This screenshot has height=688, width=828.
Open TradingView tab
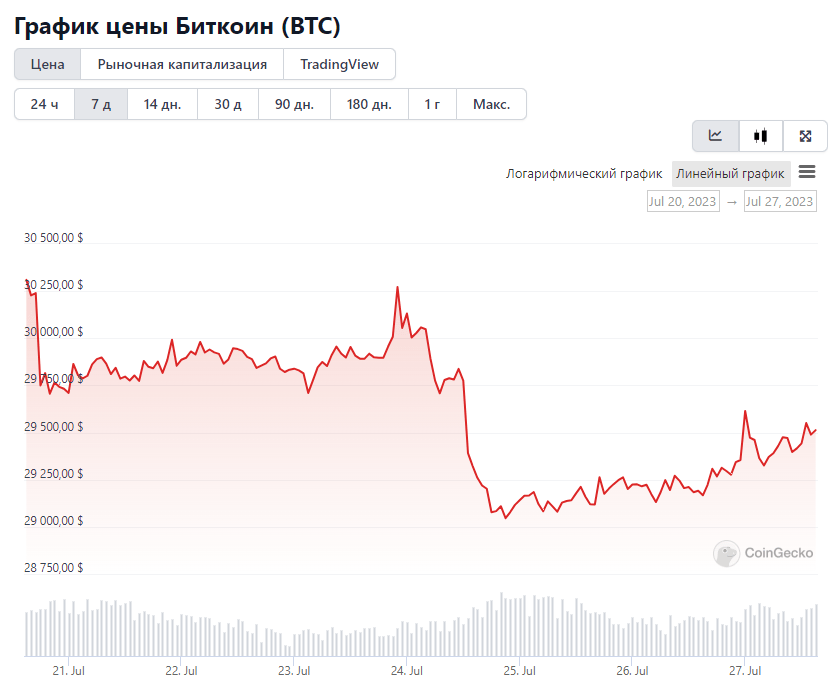click(340, 64)
